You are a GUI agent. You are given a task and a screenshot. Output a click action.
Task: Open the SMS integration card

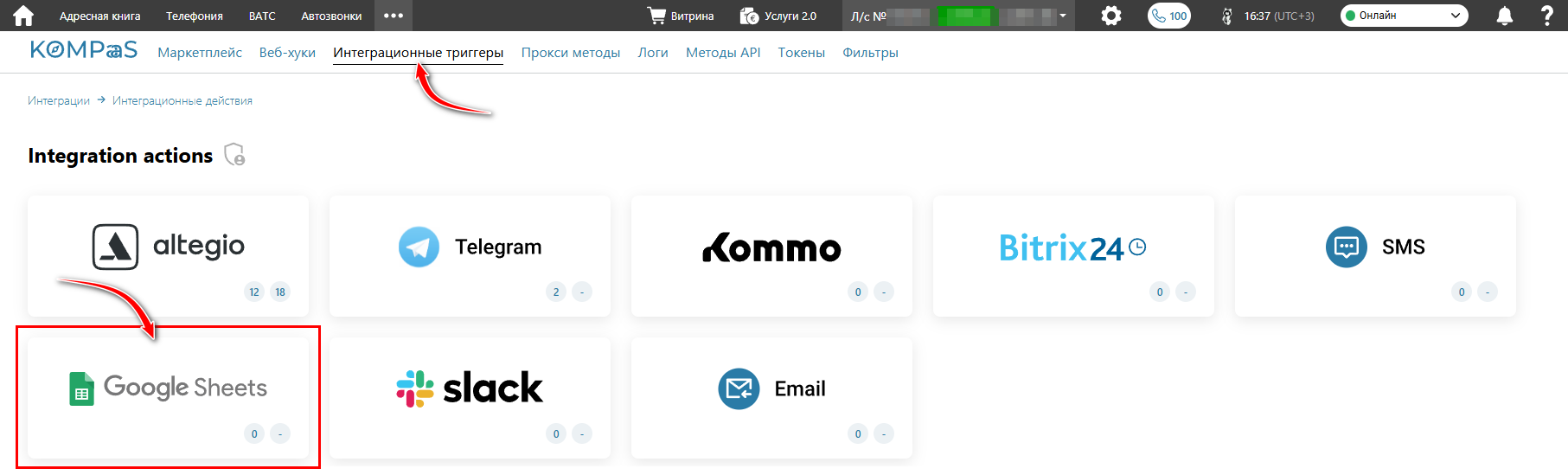coord(1375,255)
